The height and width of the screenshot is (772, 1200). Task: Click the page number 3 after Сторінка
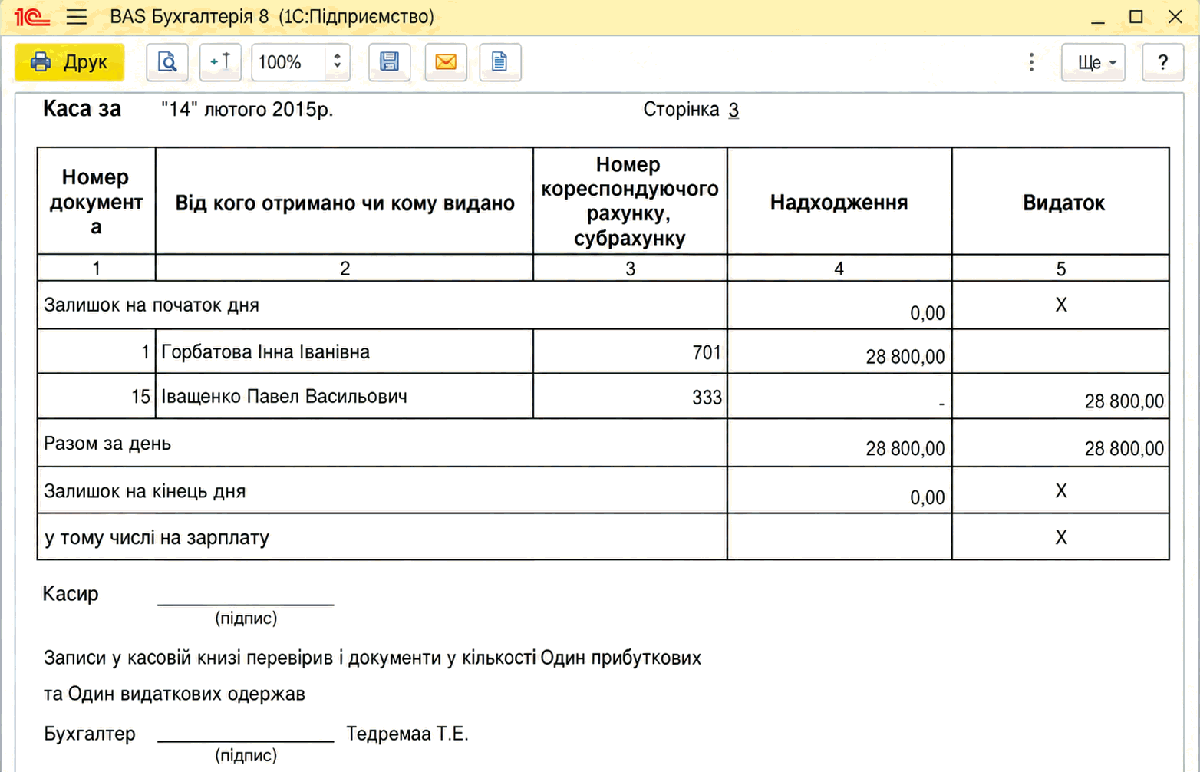click(x=733, y=110)
